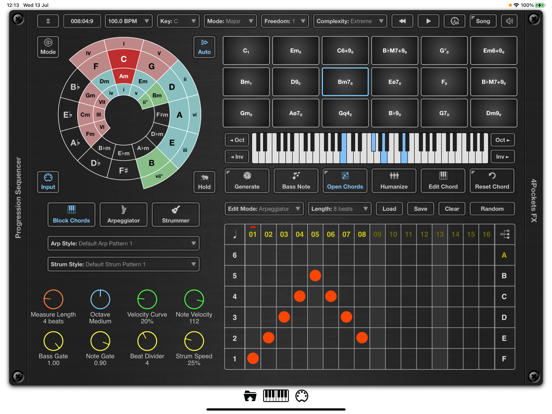
Task: Open the MIDI connector icon at bottom
Action: 302,396
